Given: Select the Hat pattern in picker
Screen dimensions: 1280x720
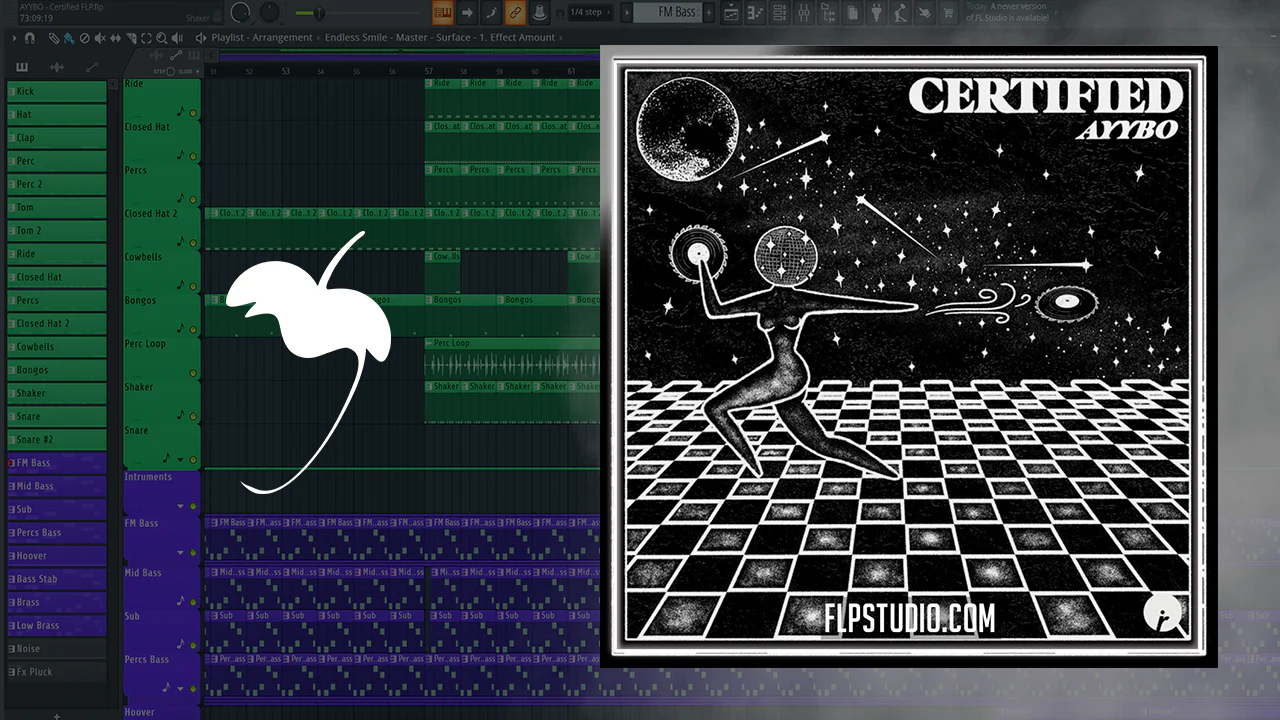Looking at the screenshot, I should [x=56, y=114].
